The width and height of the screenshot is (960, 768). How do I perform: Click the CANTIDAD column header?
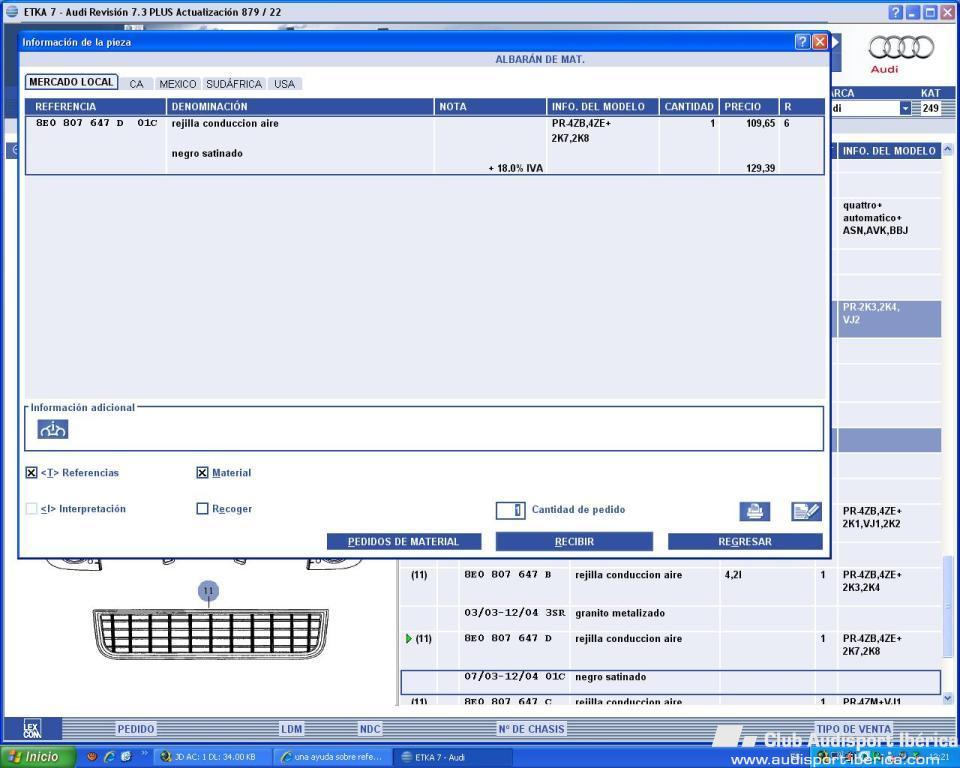(689, 107)
